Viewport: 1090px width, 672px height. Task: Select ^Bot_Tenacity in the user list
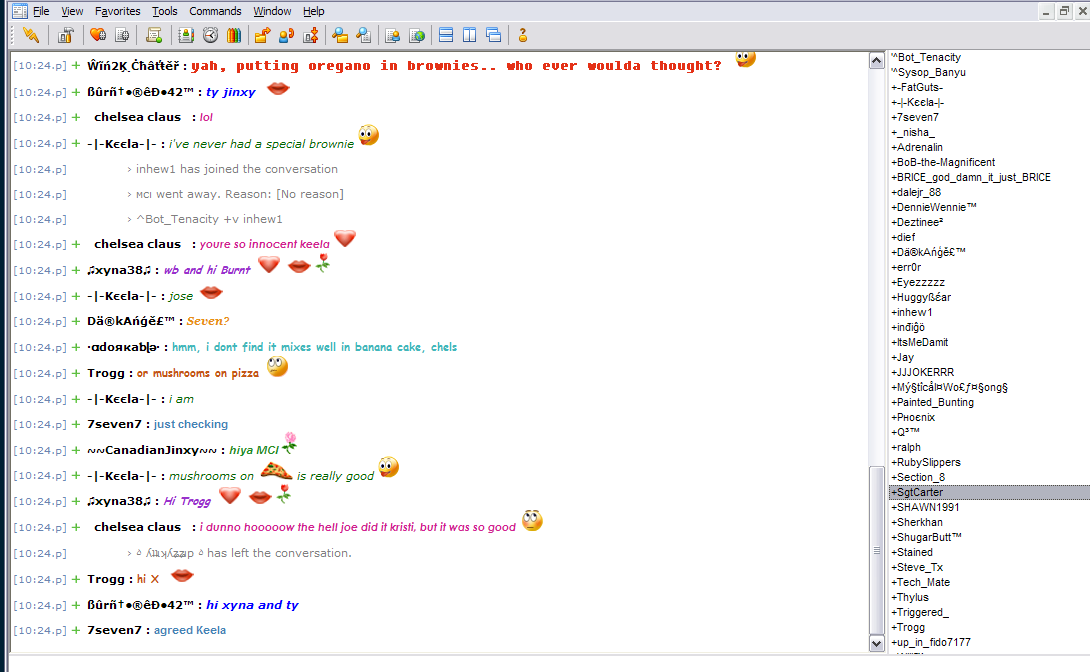(x=926, y=57)
